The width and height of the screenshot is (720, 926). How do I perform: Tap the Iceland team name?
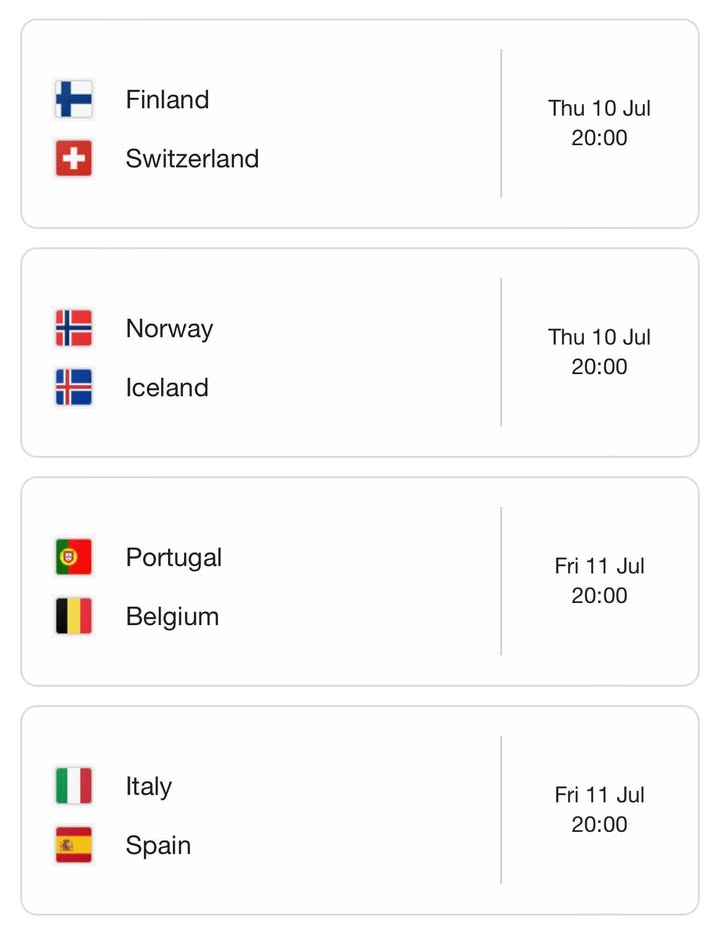[167, 387]
